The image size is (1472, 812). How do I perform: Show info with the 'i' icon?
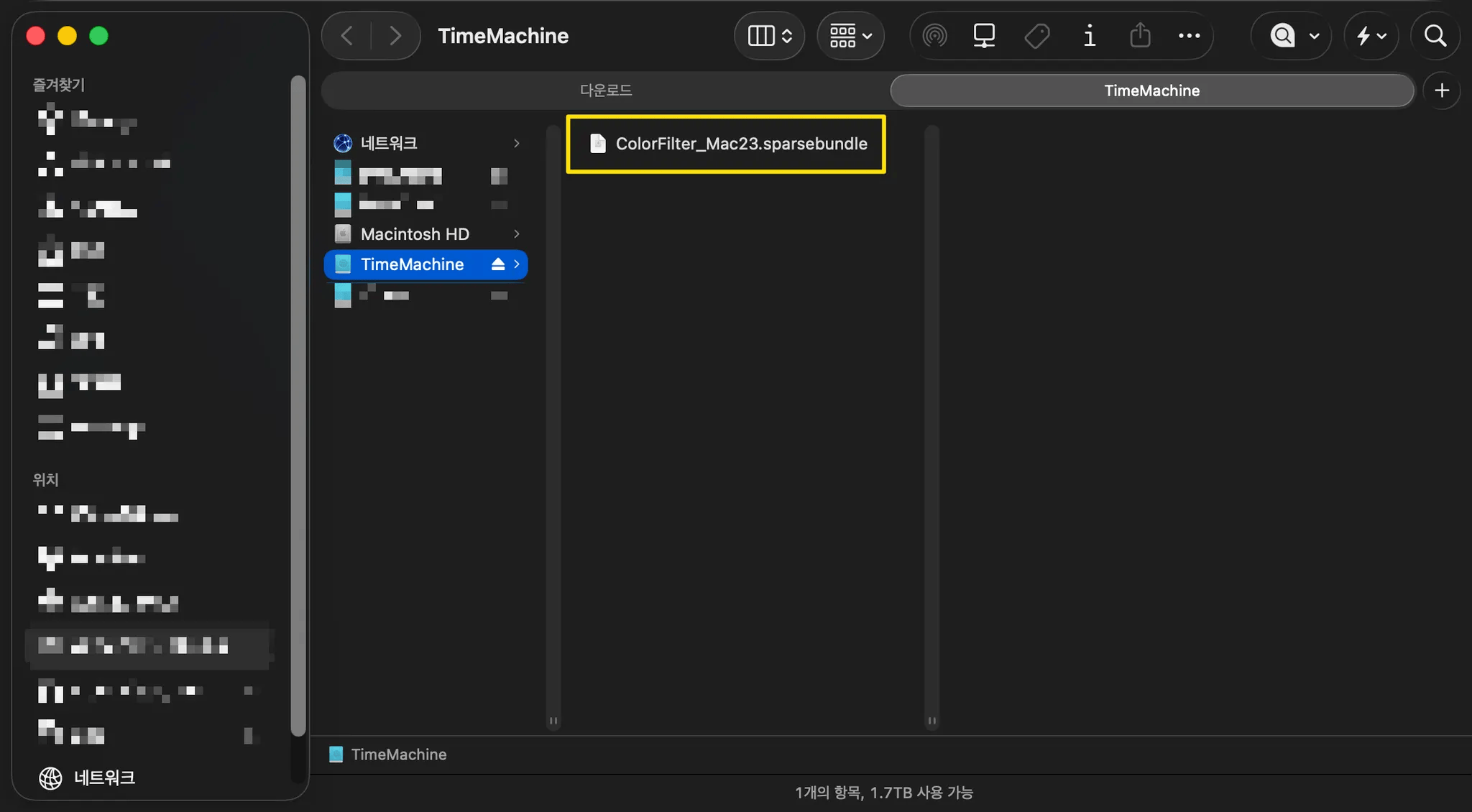click(x=1090, y=35)
